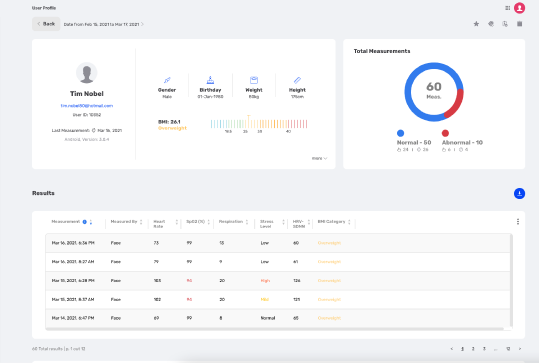The image size is (539, 363).
Task: Click the High stress level value
Action: 265,281
